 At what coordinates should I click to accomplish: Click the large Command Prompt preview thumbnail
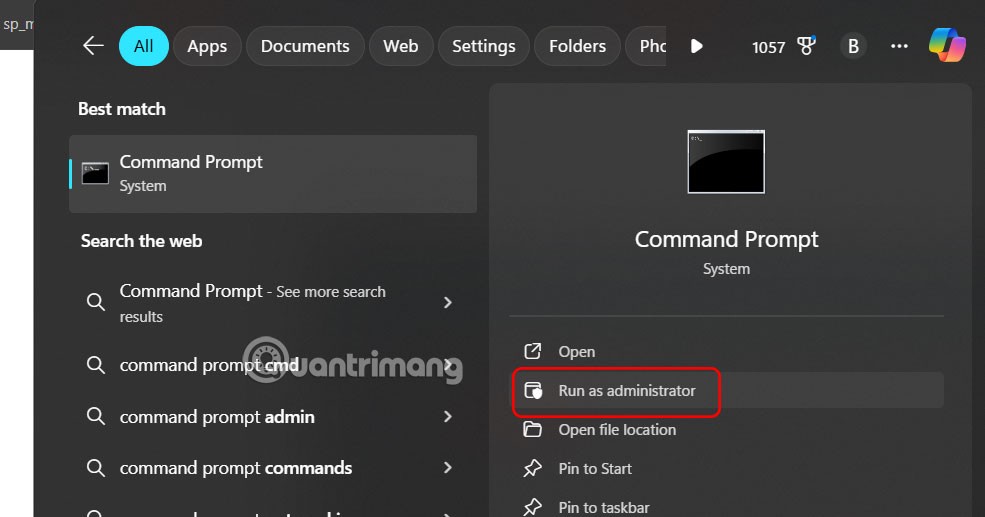[x=726, y=161]
